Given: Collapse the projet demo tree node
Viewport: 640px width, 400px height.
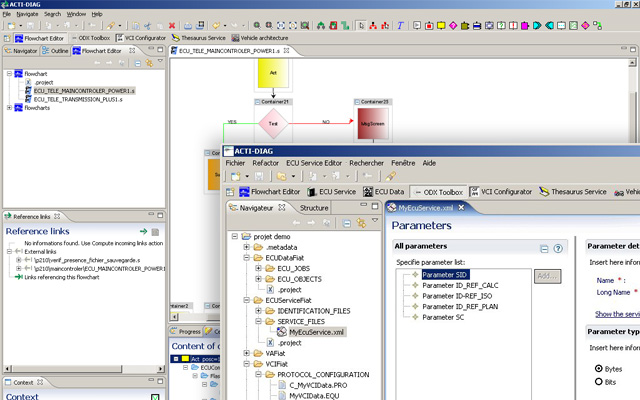Looking at the screenshot, I should [235, 236].
